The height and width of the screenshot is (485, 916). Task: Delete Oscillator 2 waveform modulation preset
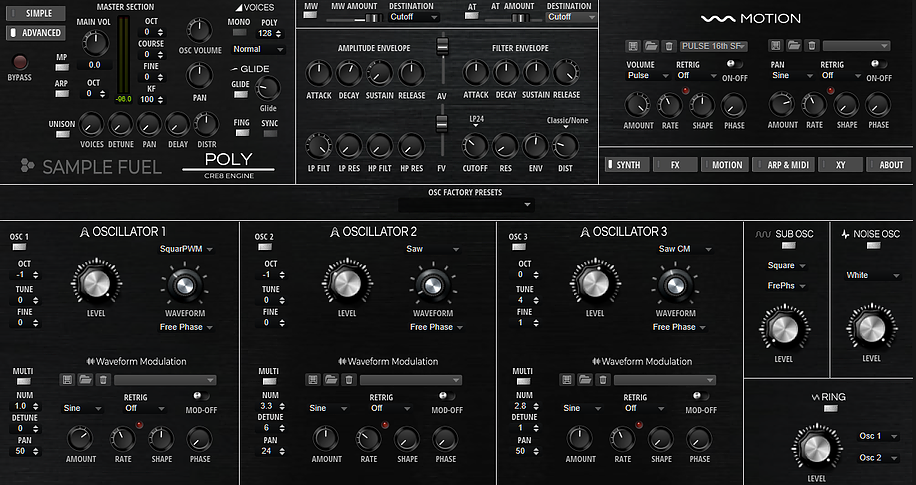coord(349,380)
